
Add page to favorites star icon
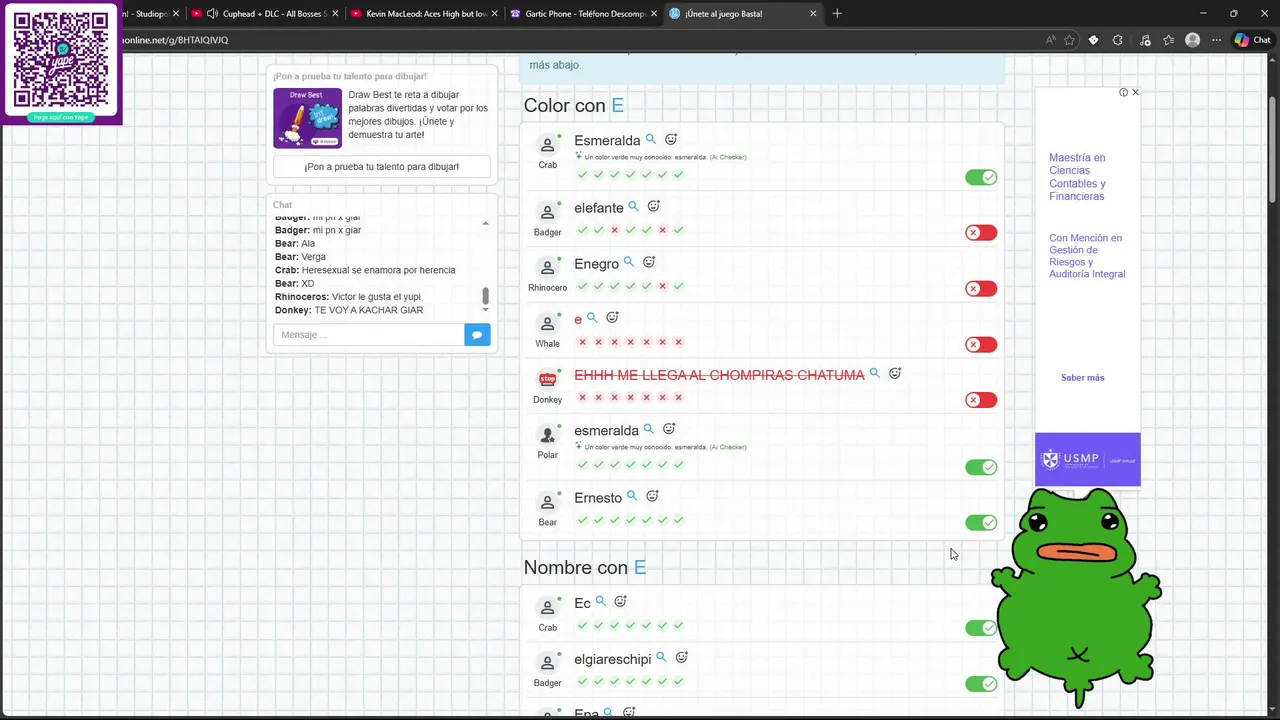pos(1070,40)
